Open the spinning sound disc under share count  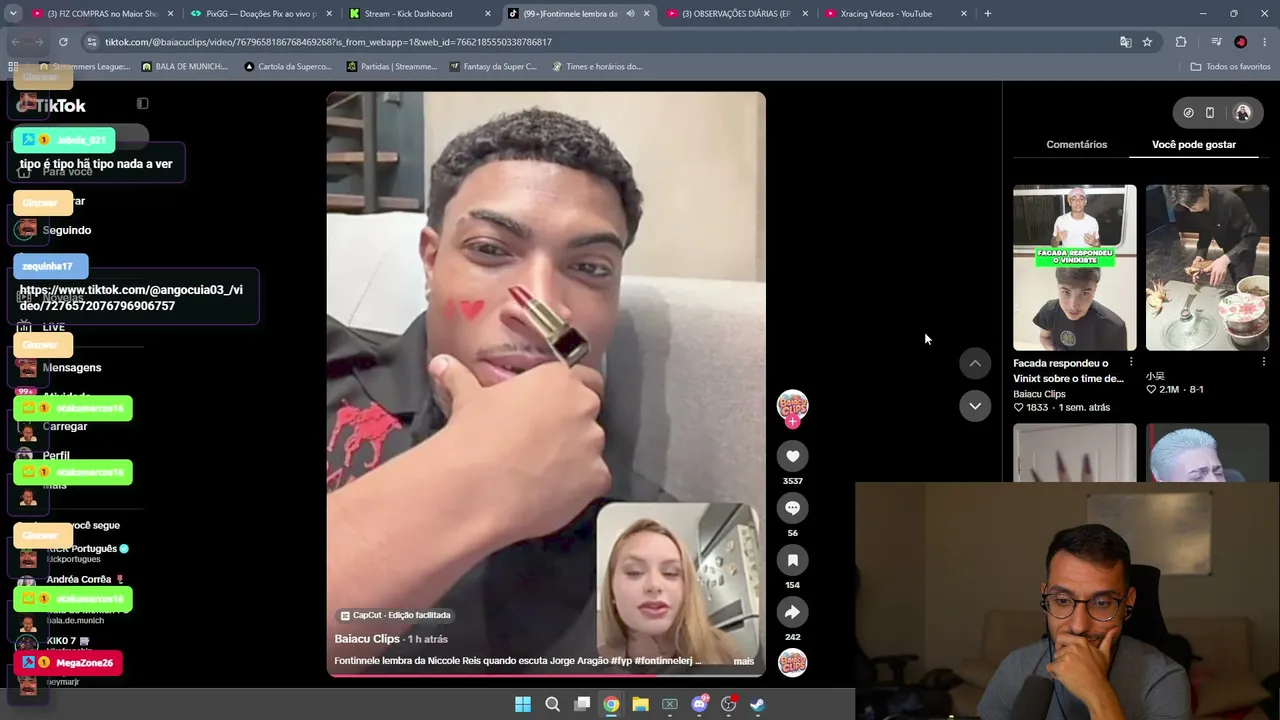tap(792, 662)
